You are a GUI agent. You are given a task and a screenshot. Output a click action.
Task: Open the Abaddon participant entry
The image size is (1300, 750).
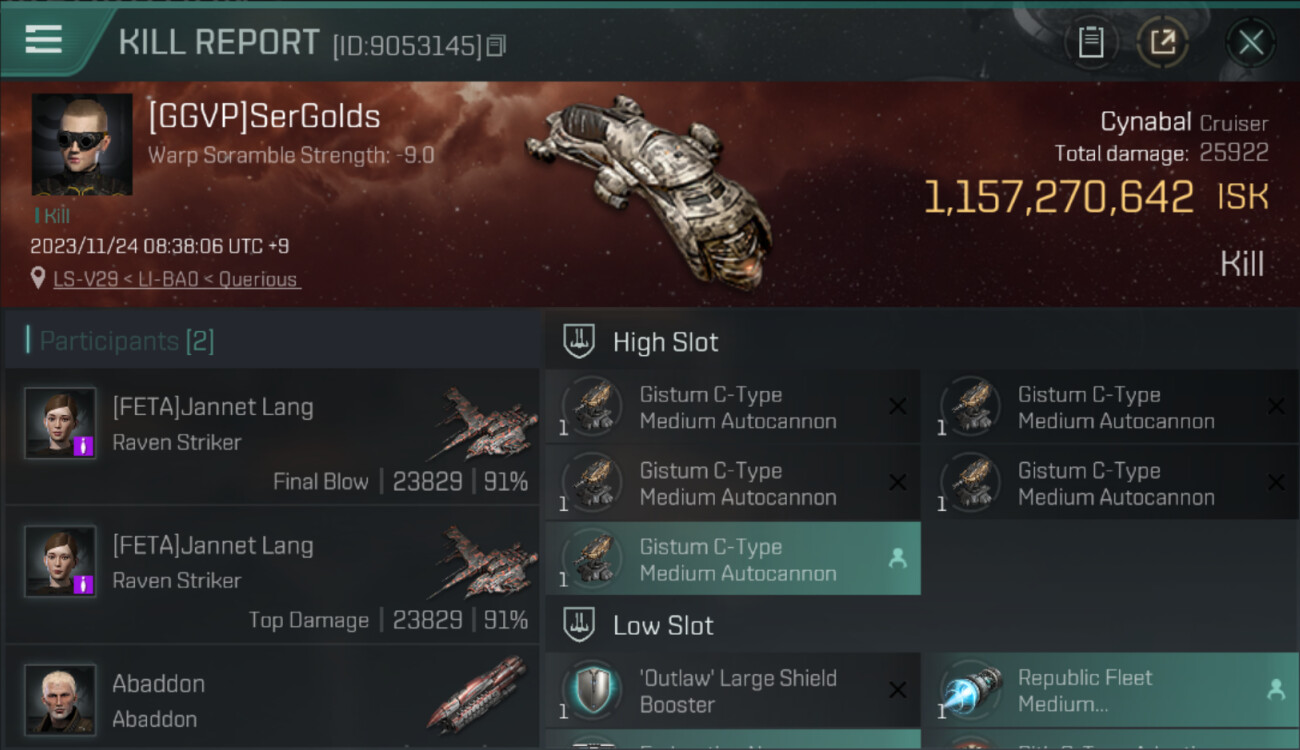point(272,698)
